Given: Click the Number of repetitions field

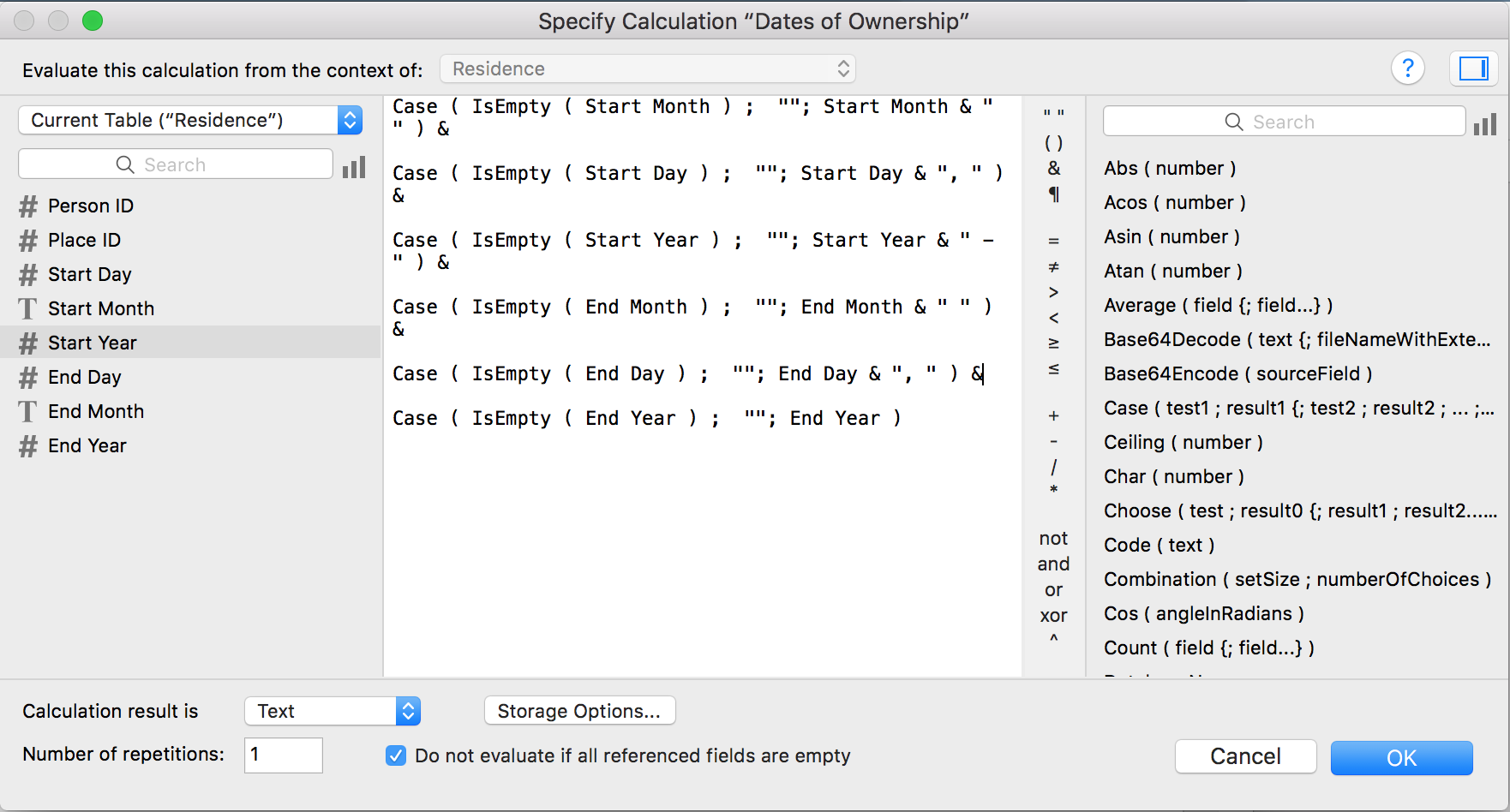Looking at the screenshot, I should [x=284, y=755].
